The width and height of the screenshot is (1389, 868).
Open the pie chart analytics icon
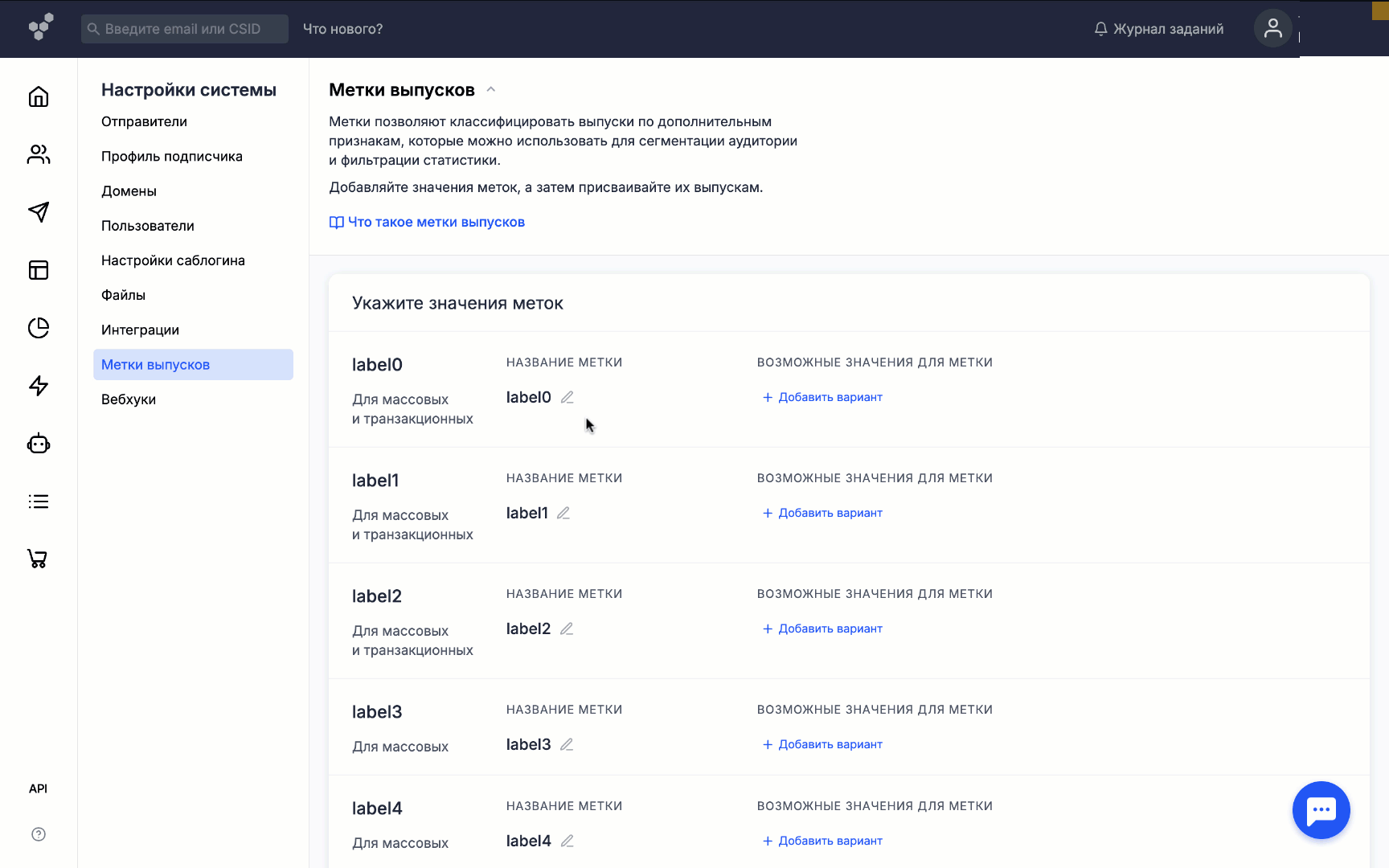[39, 328]
